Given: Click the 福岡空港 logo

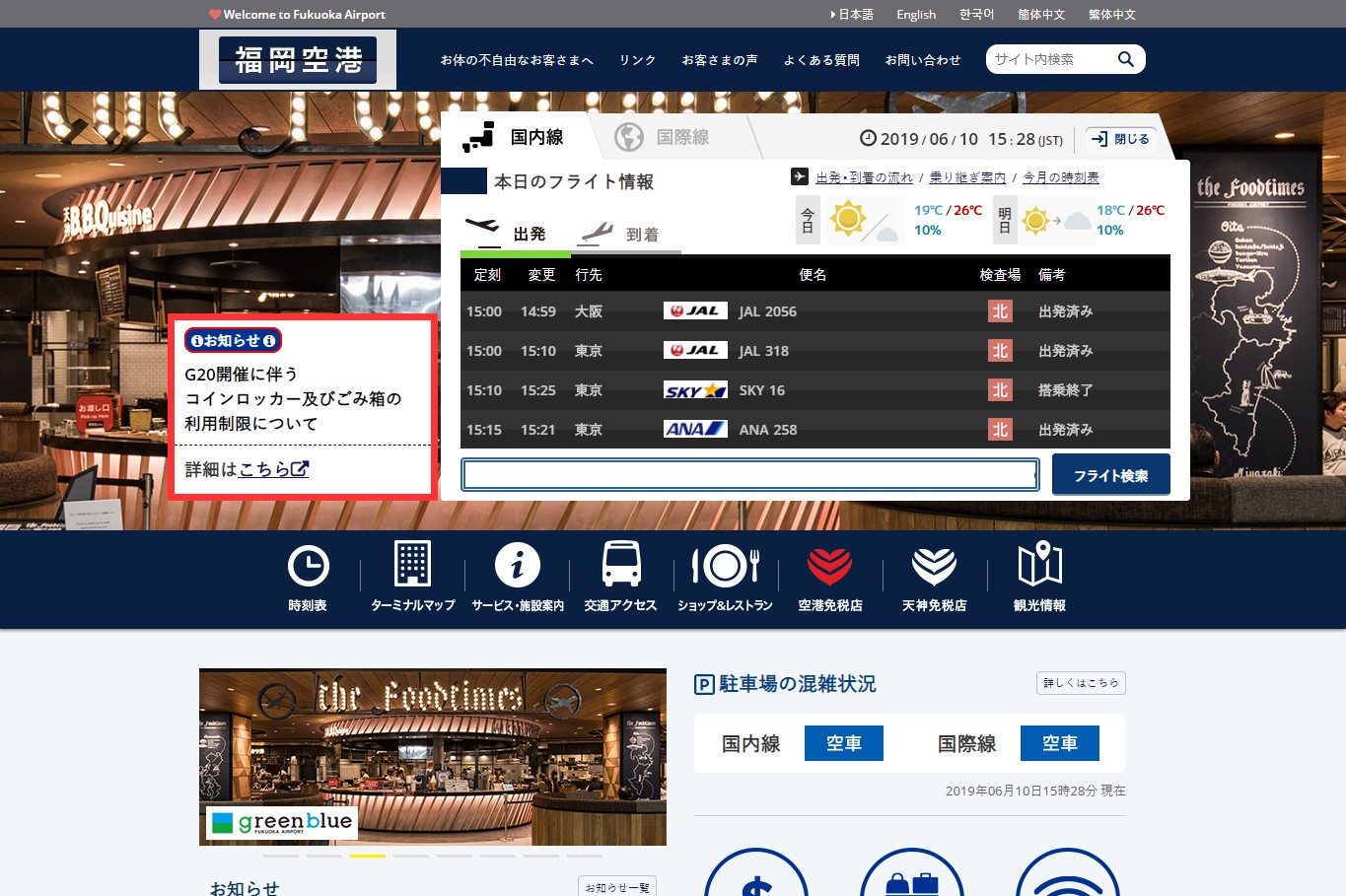Looking at the screenshot, I should pyautogui.click(x=298, y=60).
